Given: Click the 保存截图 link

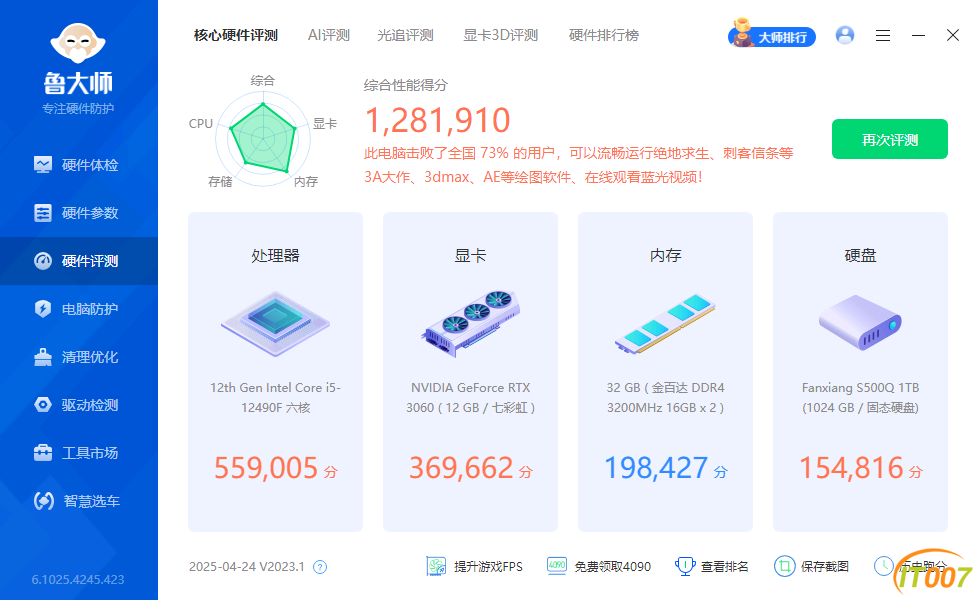Looking at the screenshot, I should (825, 566).
